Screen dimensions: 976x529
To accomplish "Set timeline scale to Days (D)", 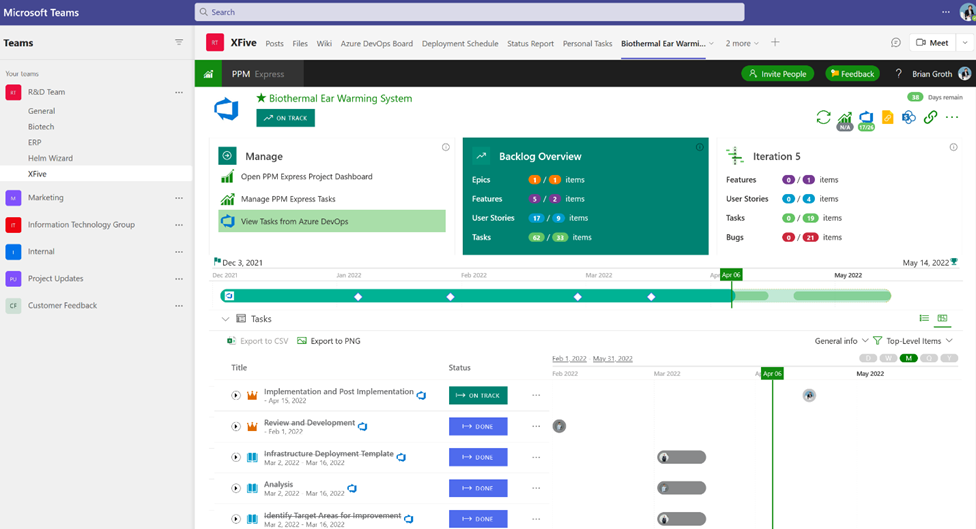I will tap(868, 358).
